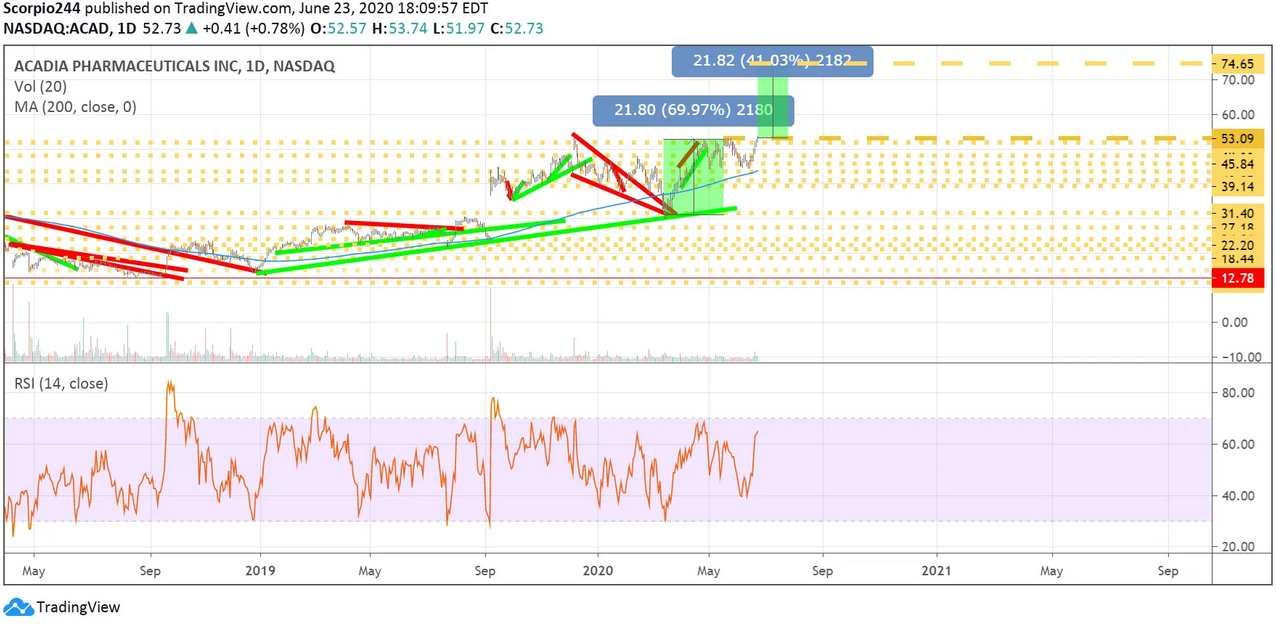Click the 18.44 price level label

point(1237,259)
